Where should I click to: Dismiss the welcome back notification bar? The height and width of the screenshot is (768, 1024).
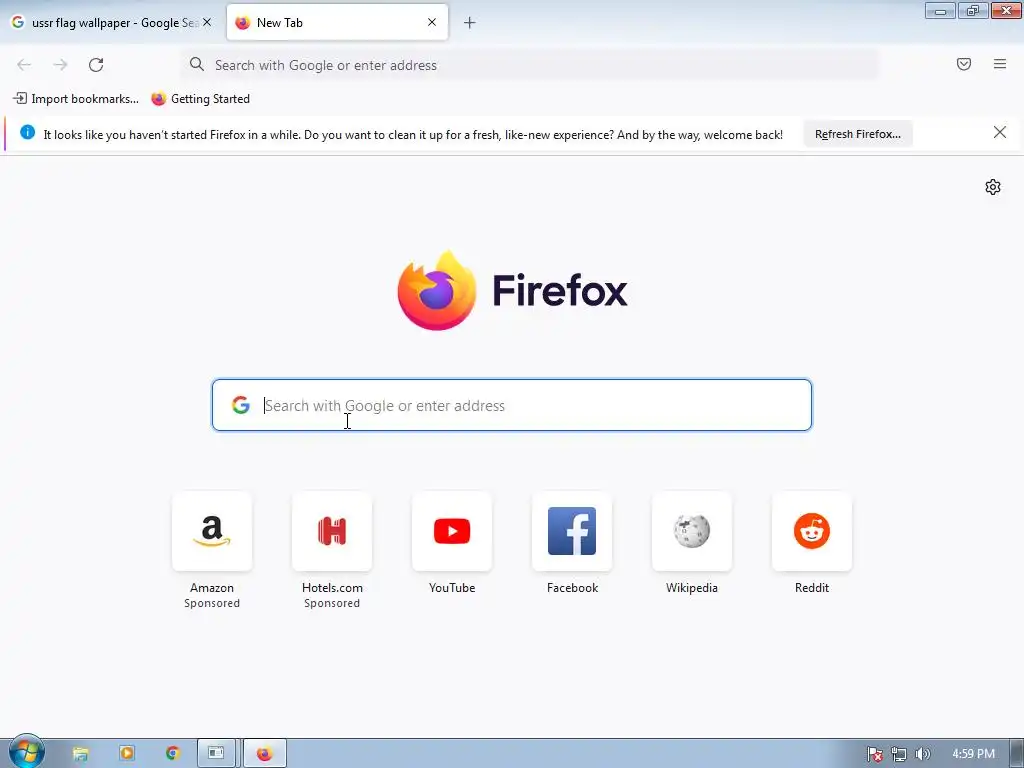[x=1000, y=133]
